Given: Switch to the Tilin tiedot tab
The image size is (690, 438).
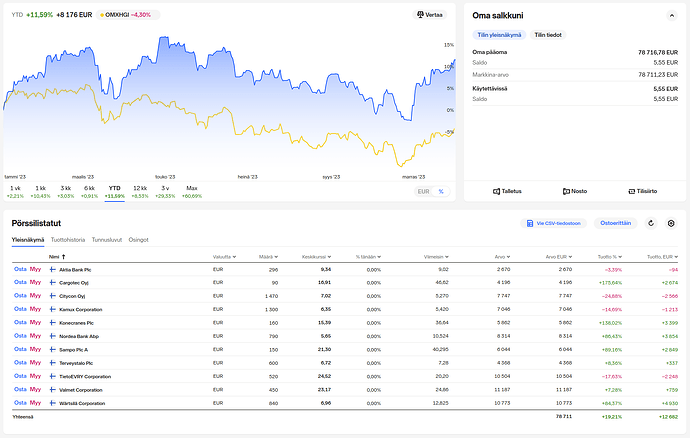Looking at the screenshot, I should pos(548,35).
